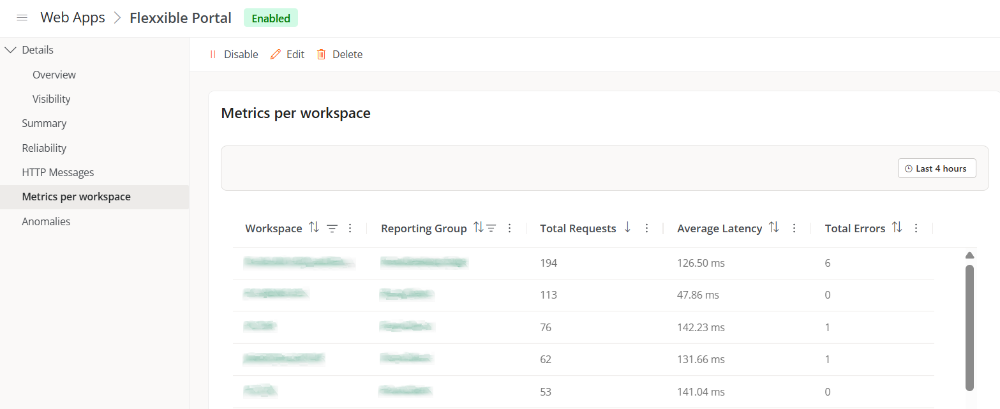This screenshot has width=1000, height=409.
Task: Open Reporting Group column options menu
Action: click(509, 228)
